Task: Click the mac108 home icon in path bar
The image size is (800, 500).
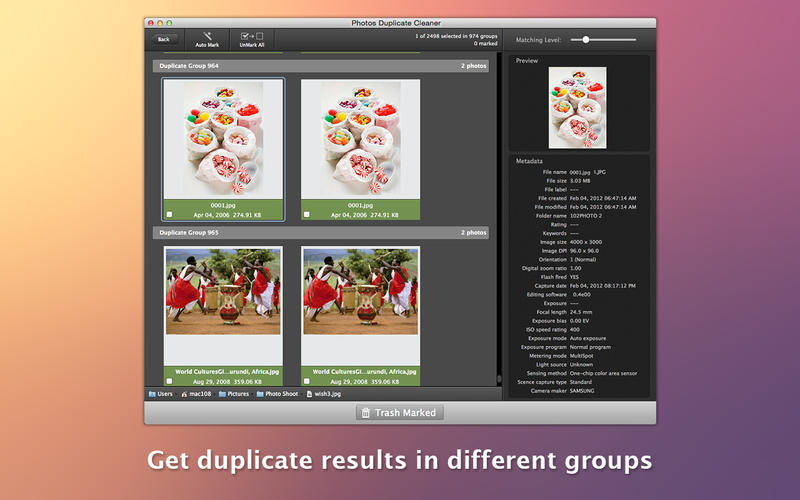Action: coord(197,394)
